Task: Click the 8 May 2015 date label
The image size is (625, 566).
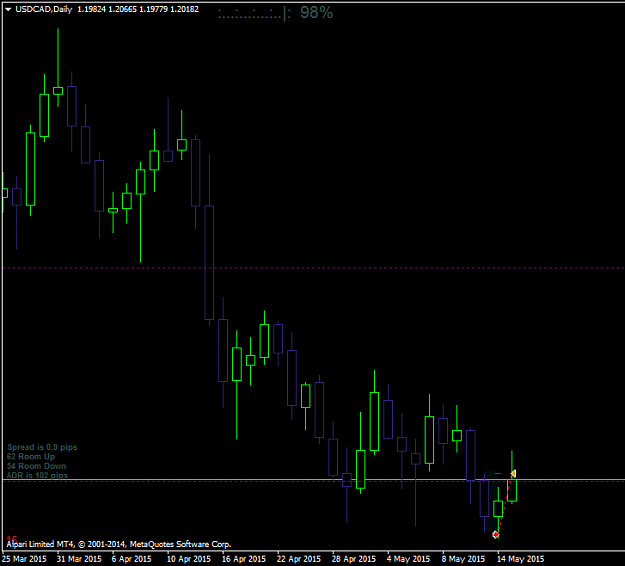Action: 463,559
